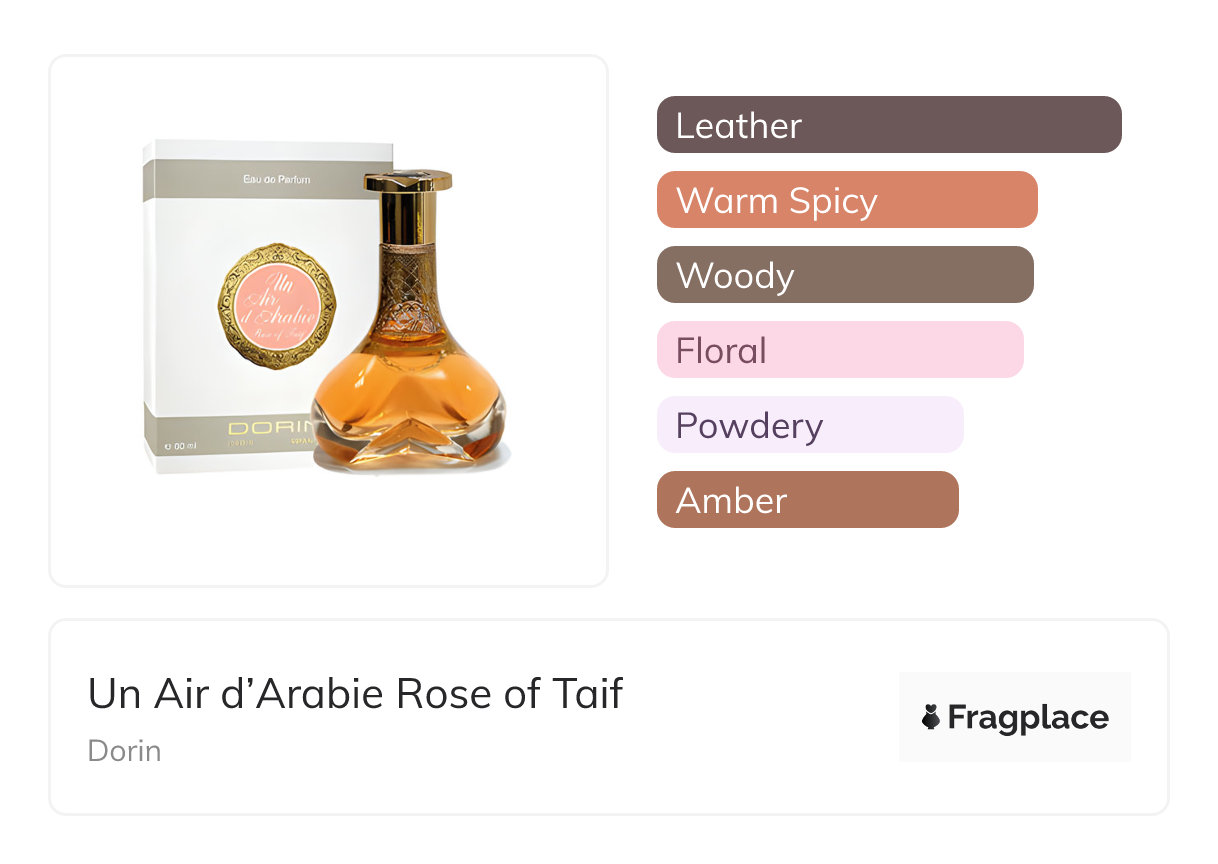Click the Eau de Parfum text on box

[277, 179]
